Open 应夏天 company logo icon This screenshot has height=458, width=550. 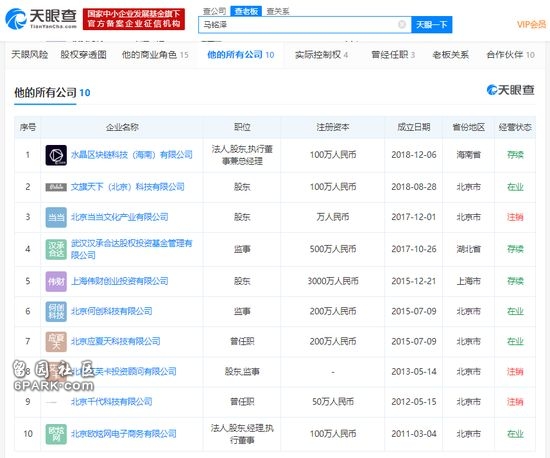click(56, 342)
